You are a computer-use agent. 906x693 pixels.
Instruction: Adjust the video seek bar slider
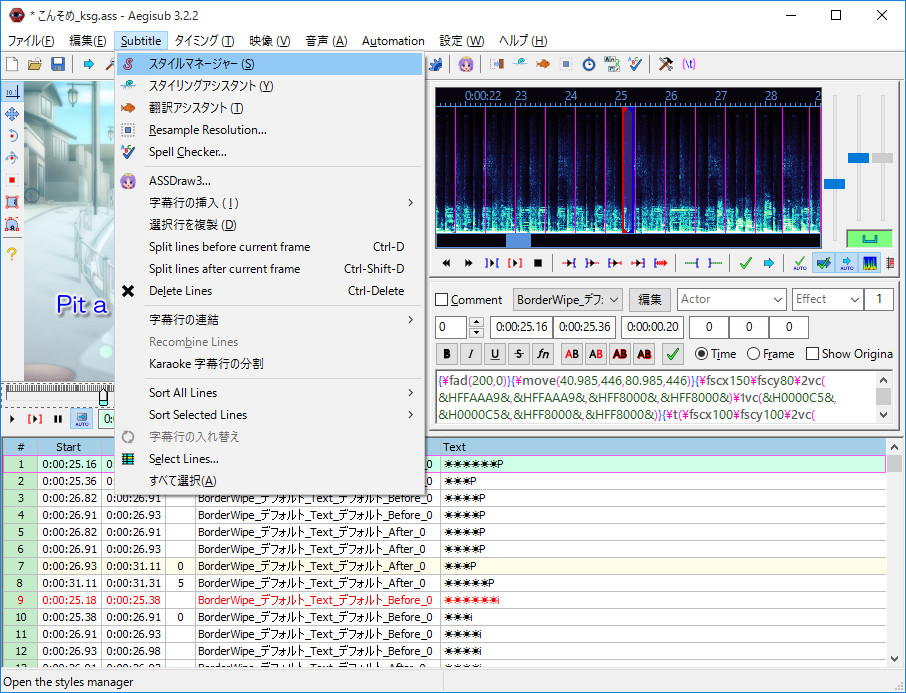[103, 395]
